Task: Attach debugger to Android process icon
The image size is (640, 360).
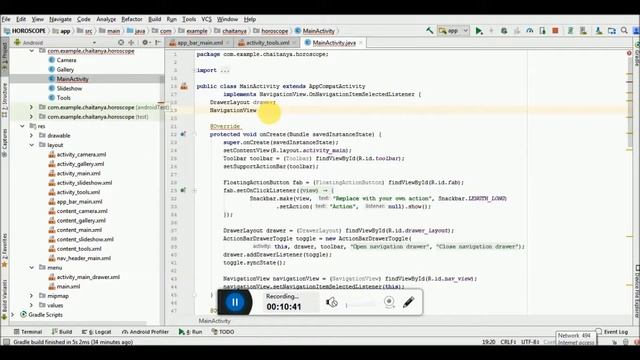Action: (x=542, y=31)
